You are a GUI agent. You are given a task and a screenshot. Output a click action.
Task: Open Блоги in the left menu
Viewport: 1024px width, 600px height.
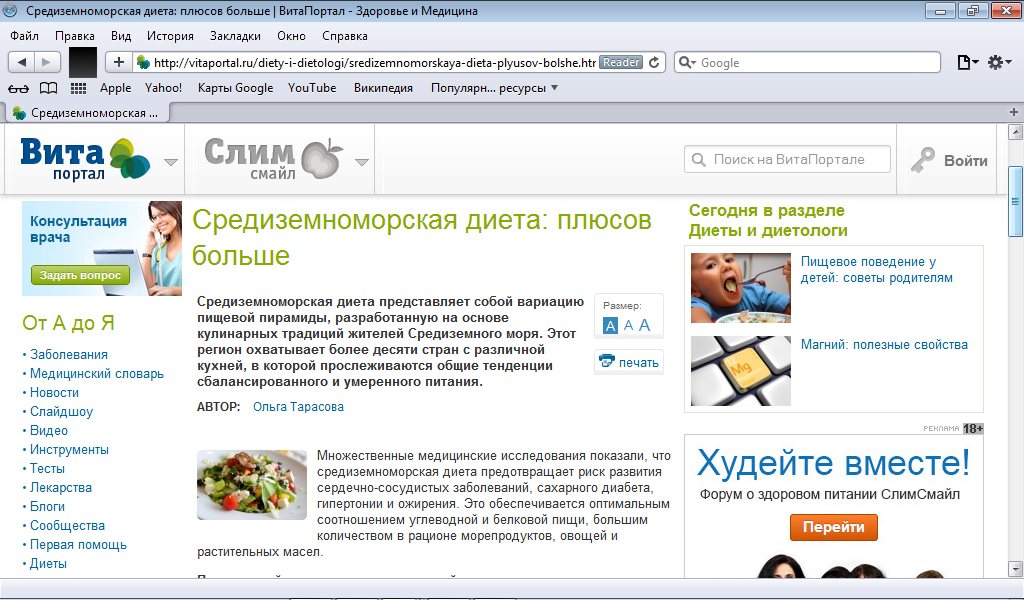click(47, 506)
